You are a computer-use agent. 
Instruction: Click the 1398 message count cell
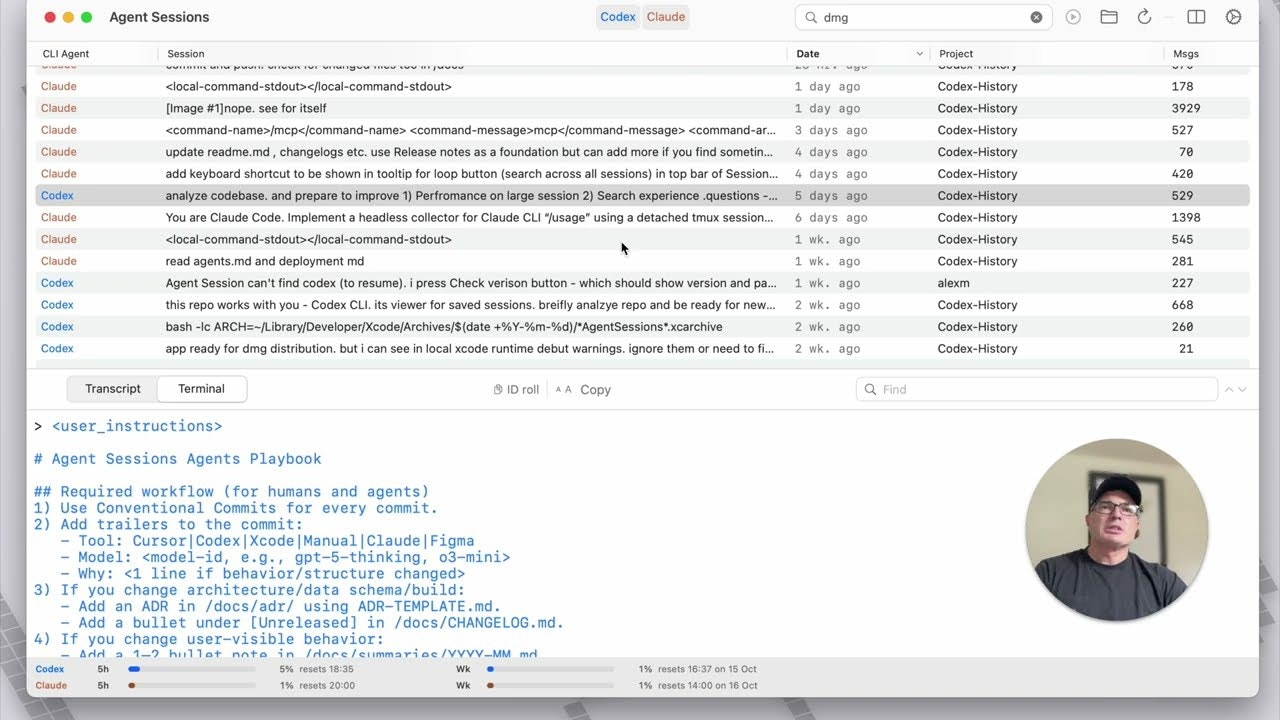(x=1185, y=217)
